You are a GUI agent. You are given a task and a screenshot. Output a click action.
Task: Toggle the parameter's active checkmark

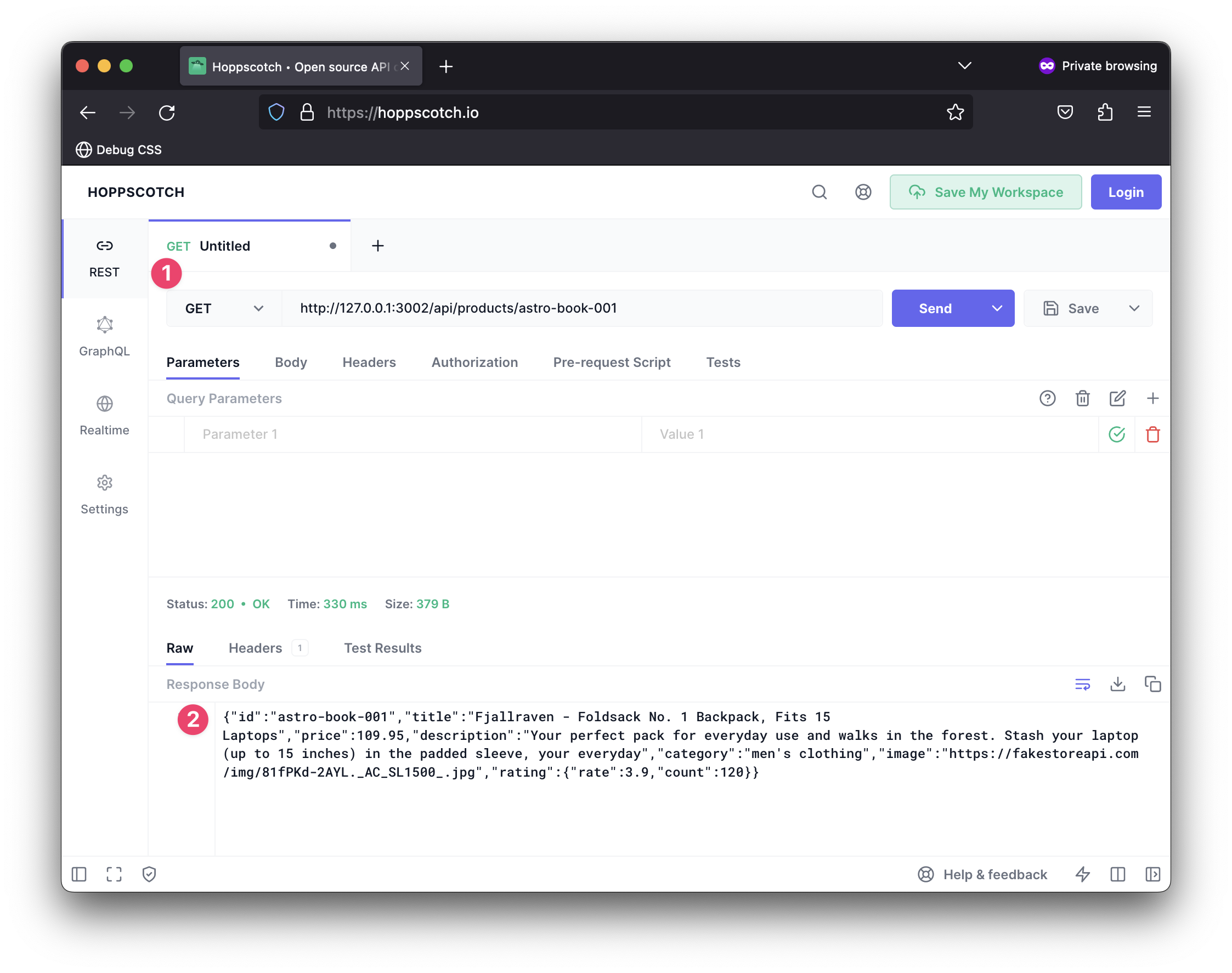coord(1116,434)
